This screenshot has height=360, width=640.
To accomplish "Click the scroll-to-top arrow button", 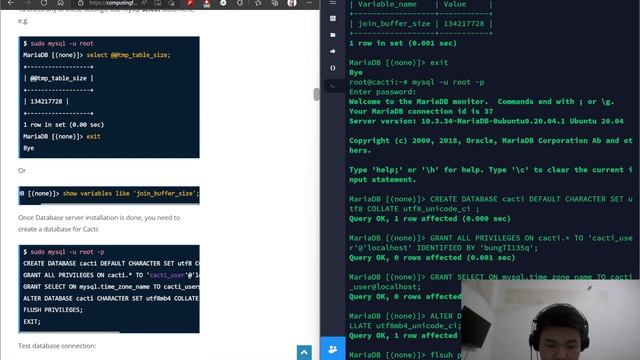I will (x=304, y=353).
